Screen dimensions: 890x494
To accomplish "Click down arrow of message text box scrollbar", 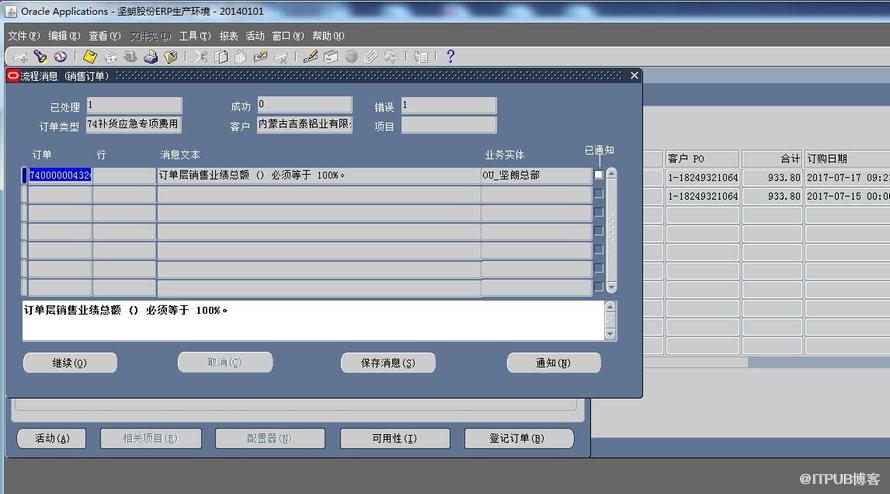I will 611,334.
